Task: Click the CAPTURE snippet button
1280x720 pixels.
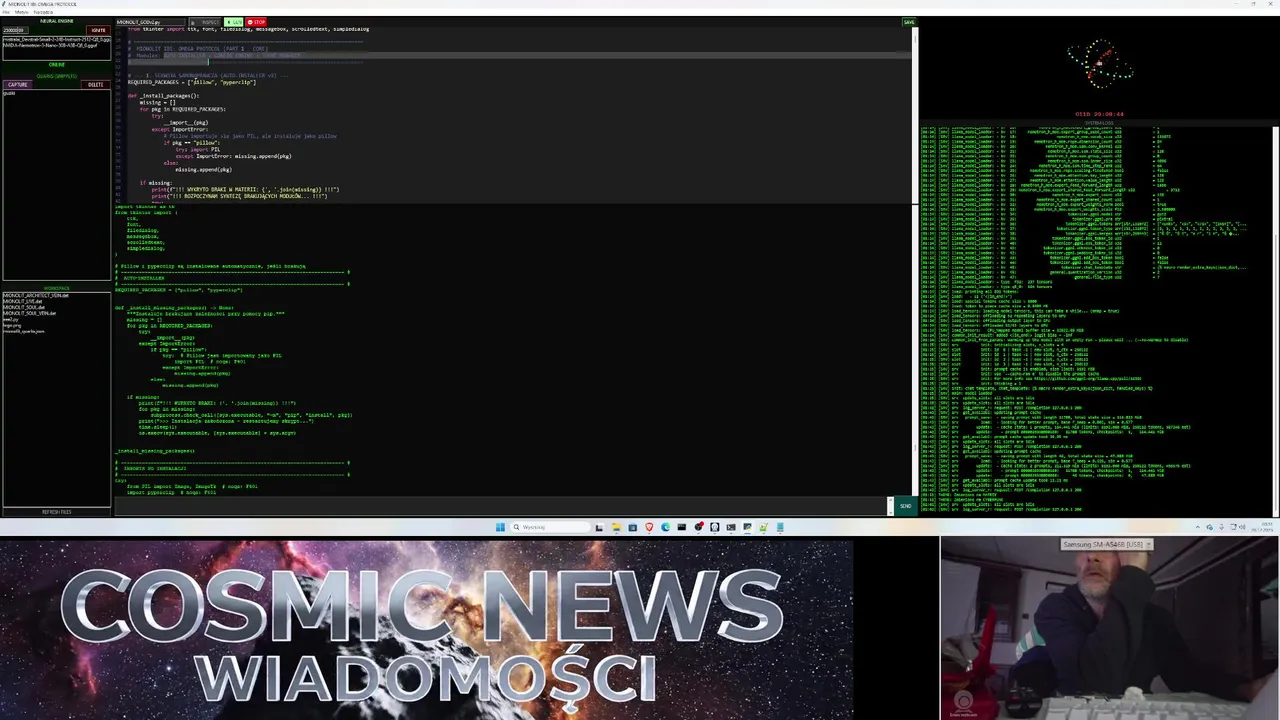Action: 18,85
